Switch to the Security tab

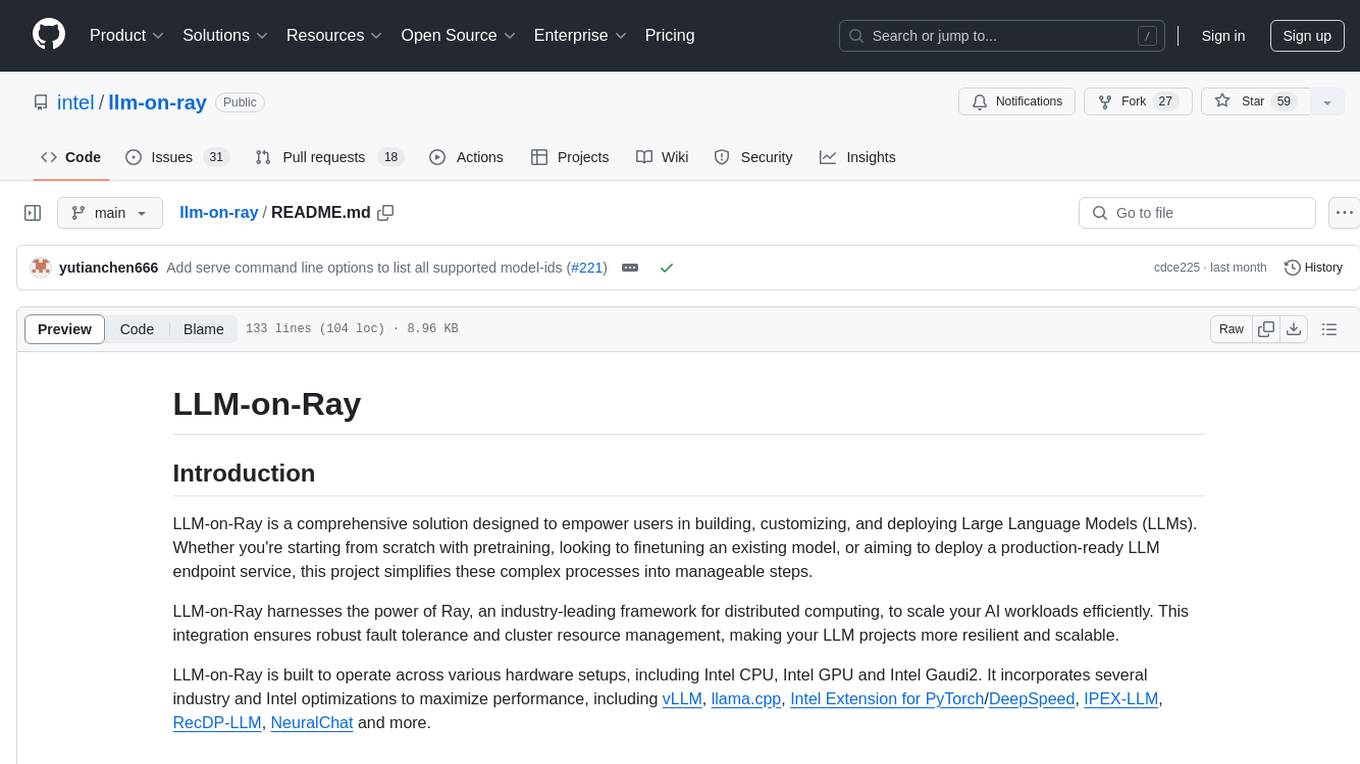point(753,157)
